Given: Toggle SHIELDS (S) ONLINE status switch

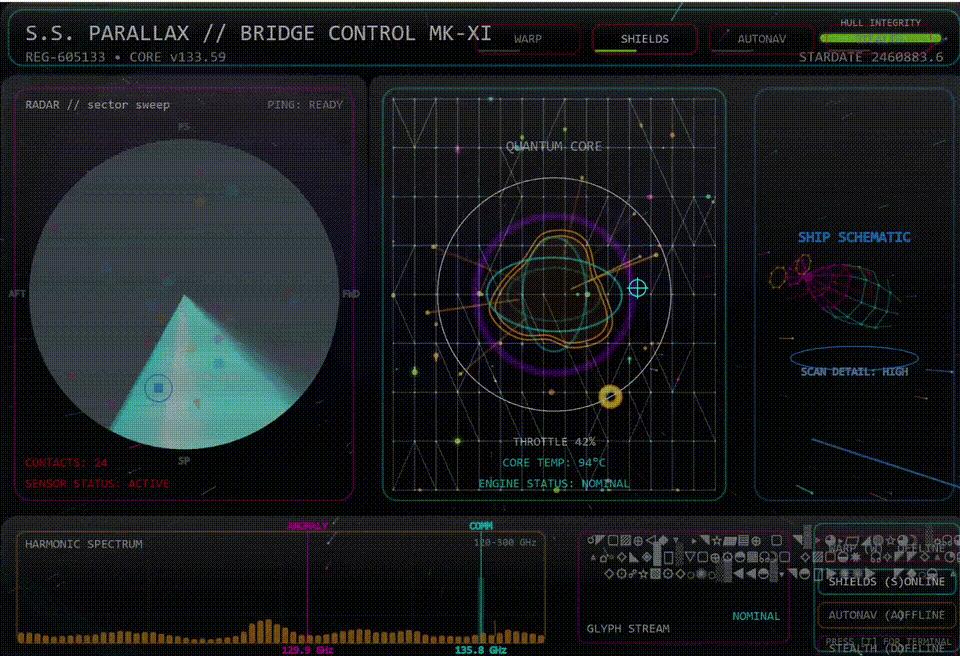Looking at the screenshot, I should tap(886, 582).
